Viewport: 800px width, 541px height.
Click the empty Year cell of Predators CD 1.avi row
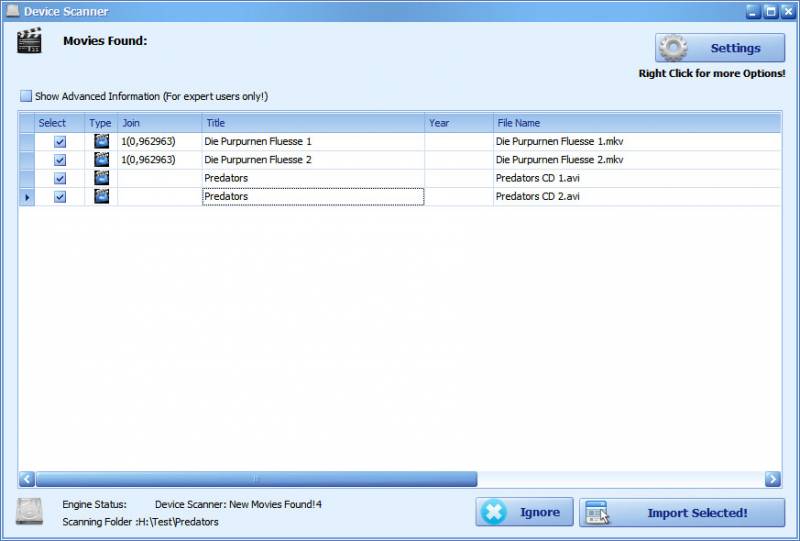tap(459, 178)
